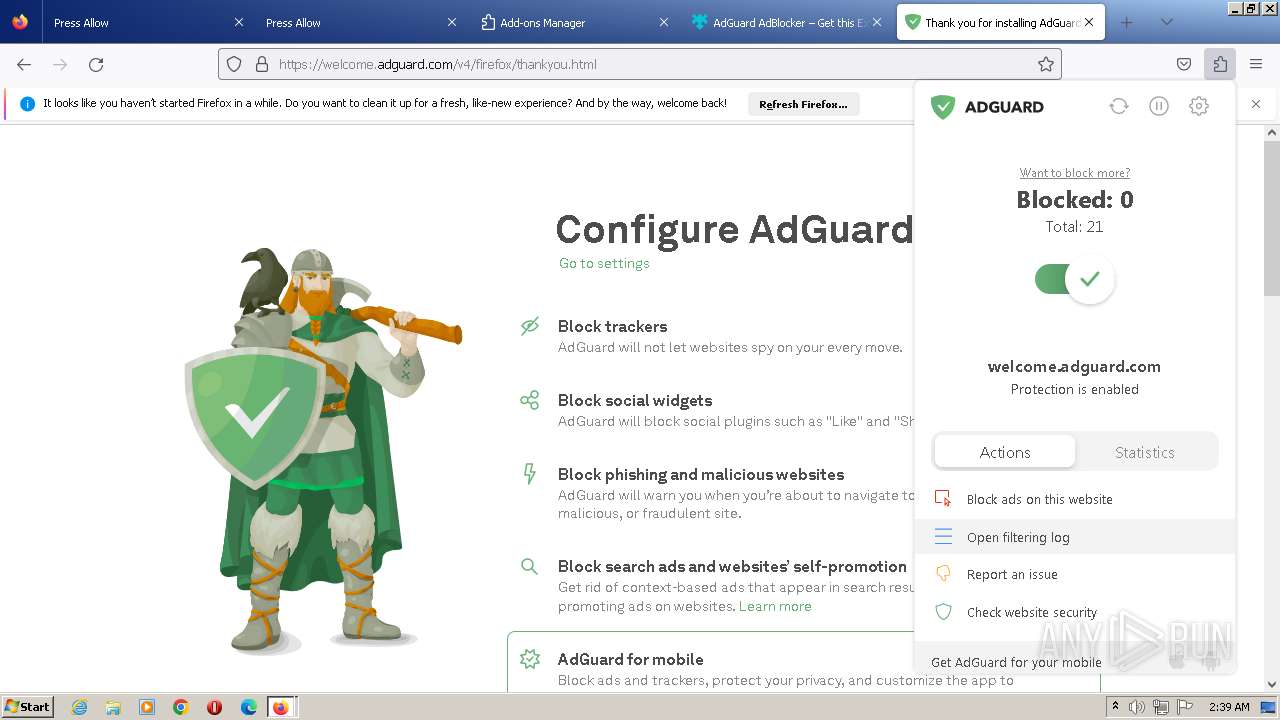Click the page scrollbar down arrow
Screen dimensions: 1280x720
1272,684
